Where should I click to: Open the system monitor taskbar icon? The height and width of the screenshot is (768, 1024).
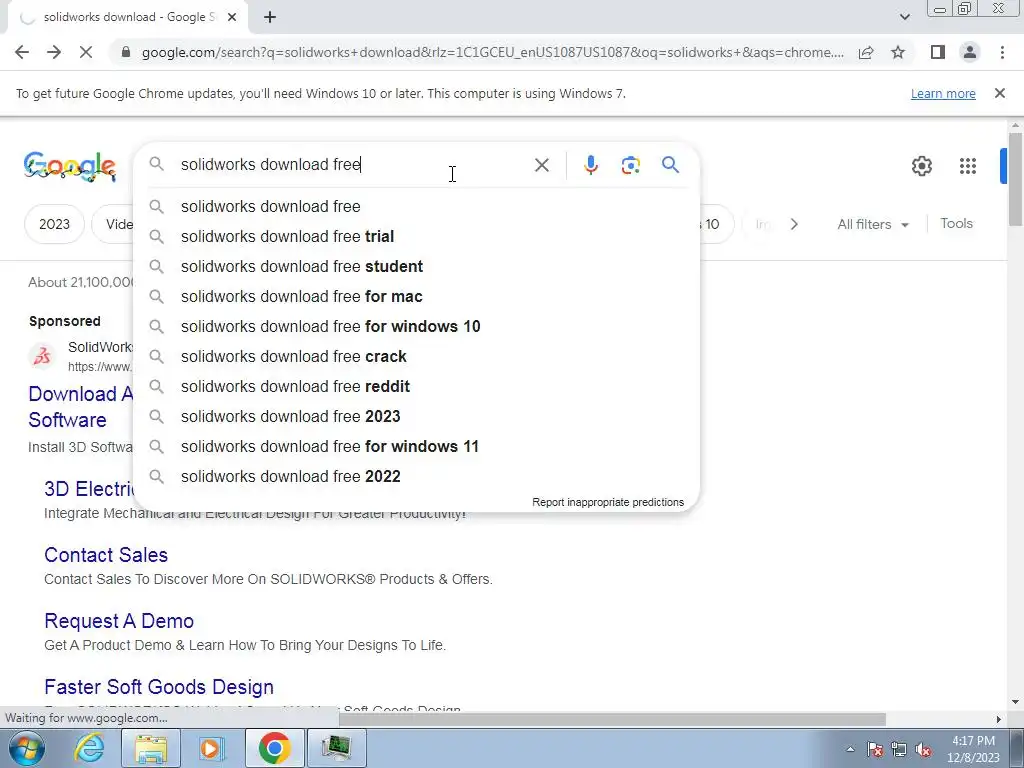pos(336,748)
